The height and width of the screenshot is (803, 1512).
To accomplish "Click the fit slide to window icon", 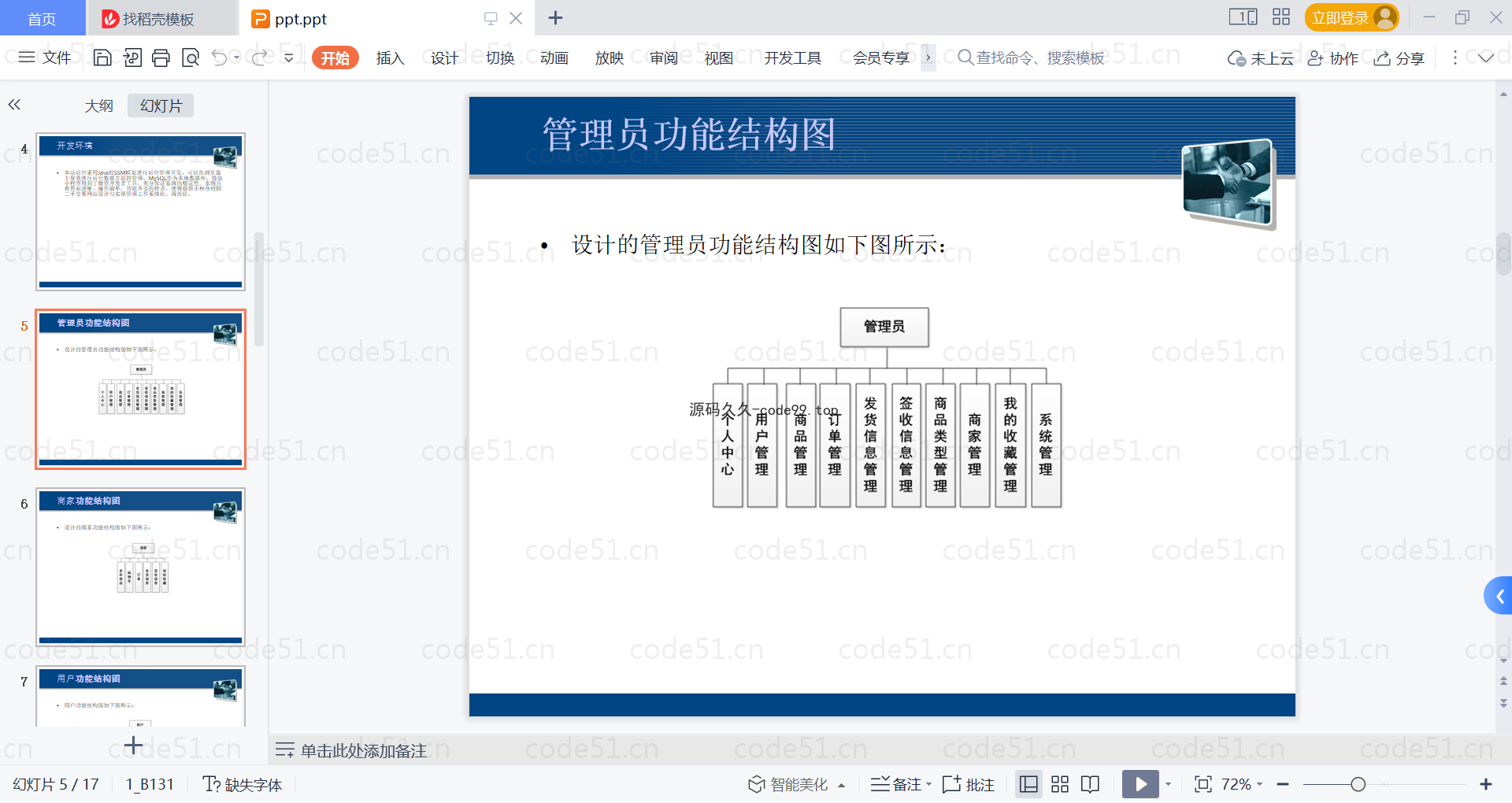I will pyautogui.click(x=1203, y=784).
